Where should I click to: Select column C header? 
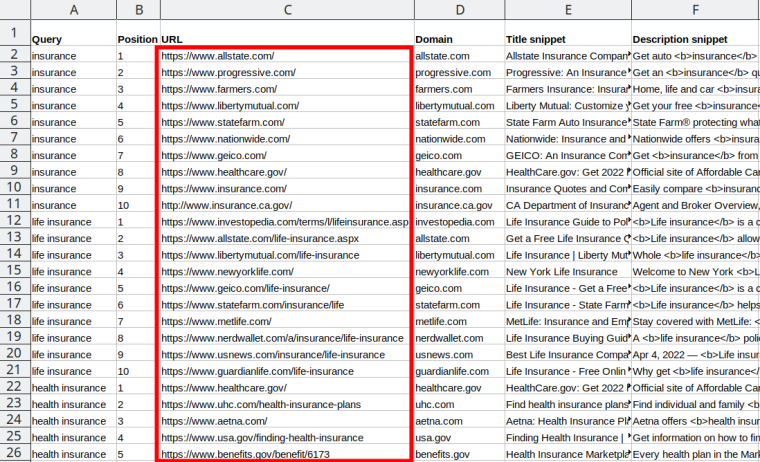287,10
